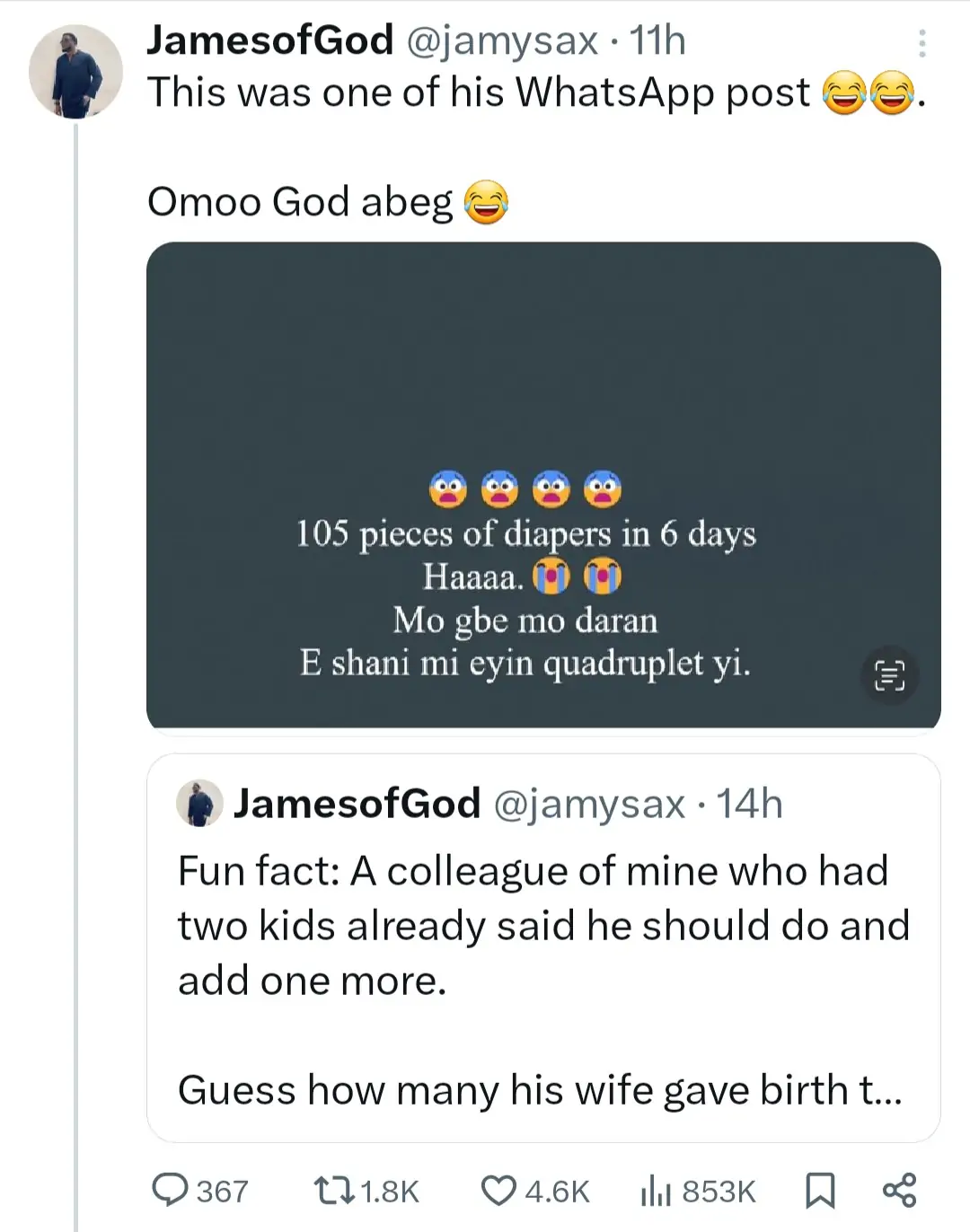Open quoted tweet starting with "Fun fact"
This screenshot has width=970, height=1232.
[x=543, y=925]
